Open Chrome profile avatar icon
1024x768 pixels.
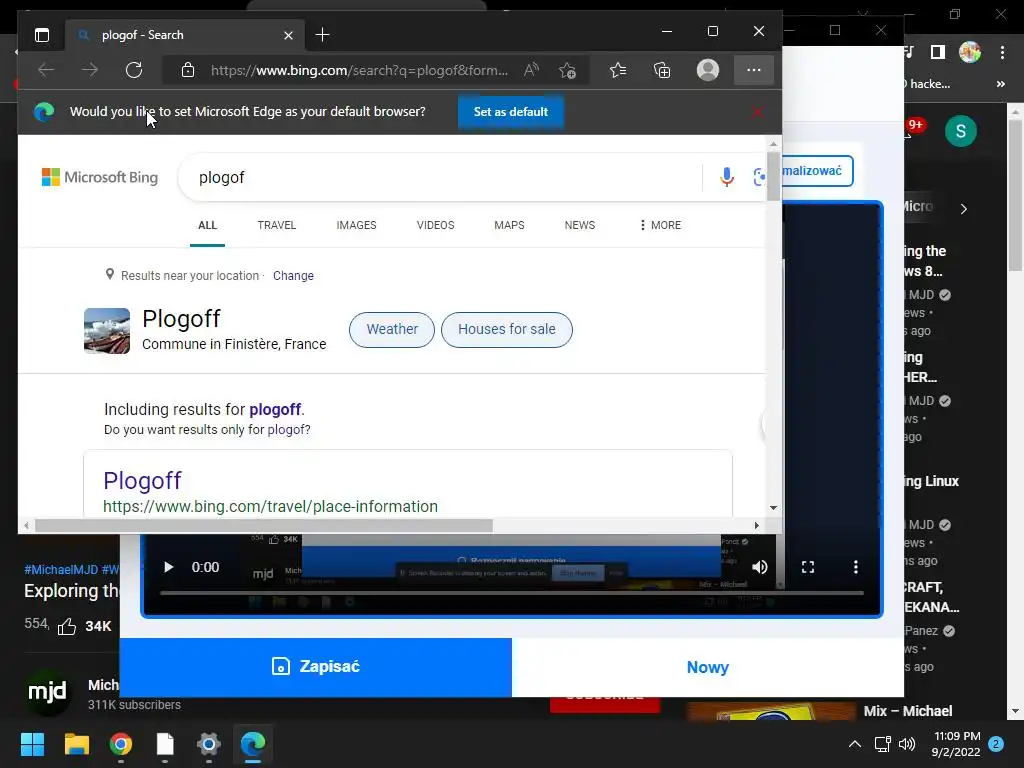970,52
